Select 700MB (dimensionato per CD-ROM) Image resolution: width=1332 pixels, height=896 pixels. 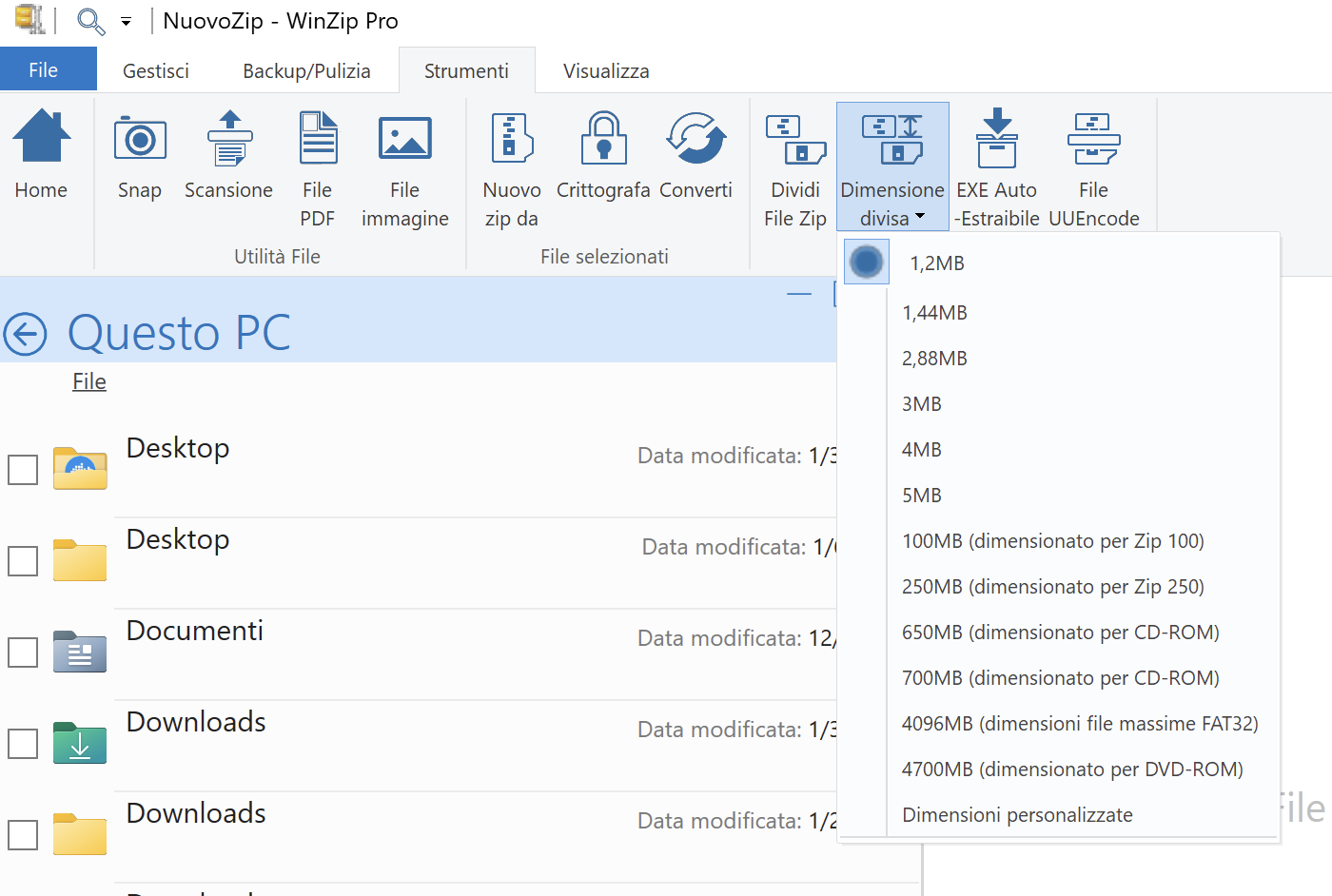(x=1059, y=678)
